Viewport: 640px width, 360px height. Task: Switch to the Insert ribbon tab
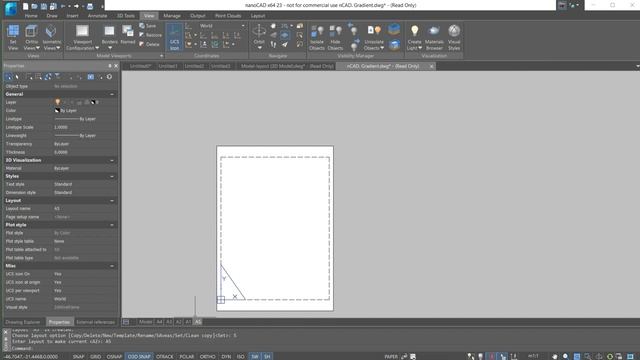coord(72,16)
